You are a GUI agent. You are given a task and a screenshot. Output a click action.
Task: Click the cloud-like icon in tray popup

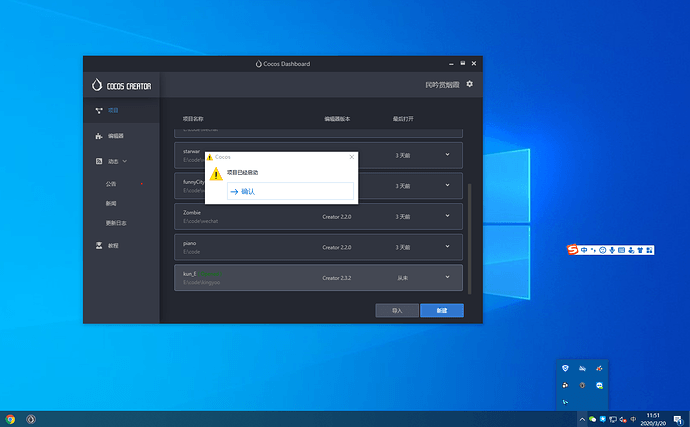click(x=582, y=368)
